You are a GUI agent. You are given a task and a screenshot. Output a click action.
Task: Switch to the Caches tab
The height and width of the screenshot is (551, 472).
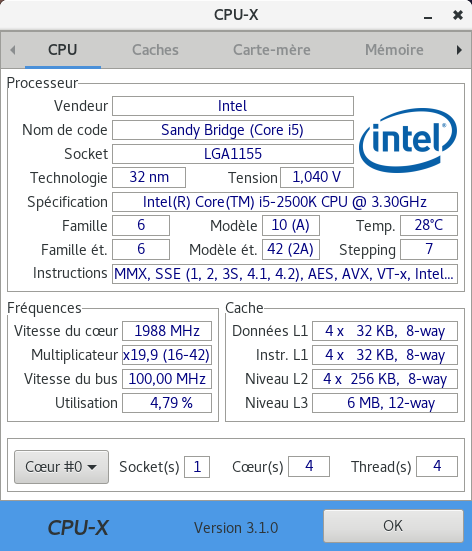tap(155, 50)
